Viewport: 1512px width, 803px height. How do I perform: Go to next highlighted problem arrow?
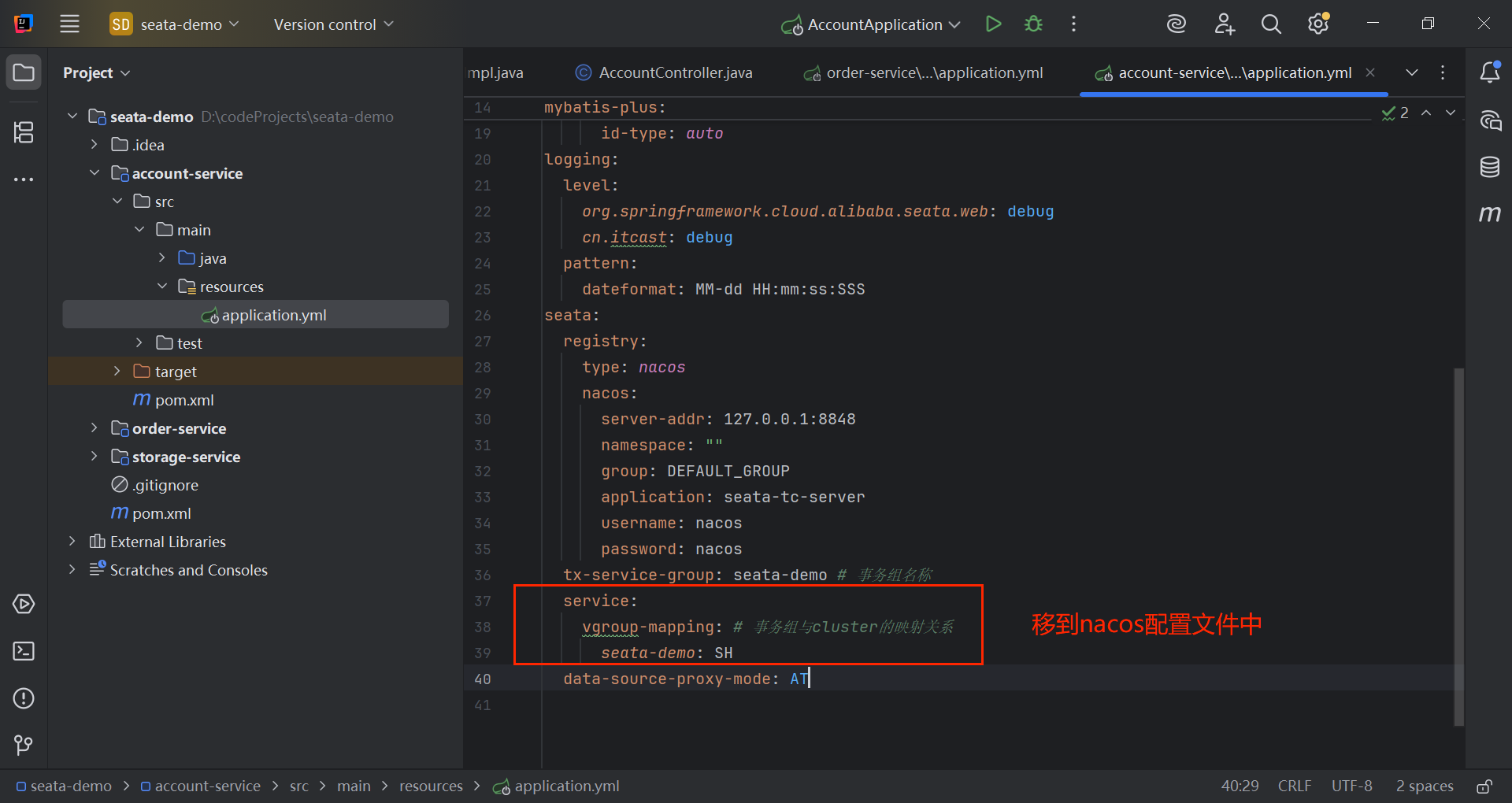1451,113
